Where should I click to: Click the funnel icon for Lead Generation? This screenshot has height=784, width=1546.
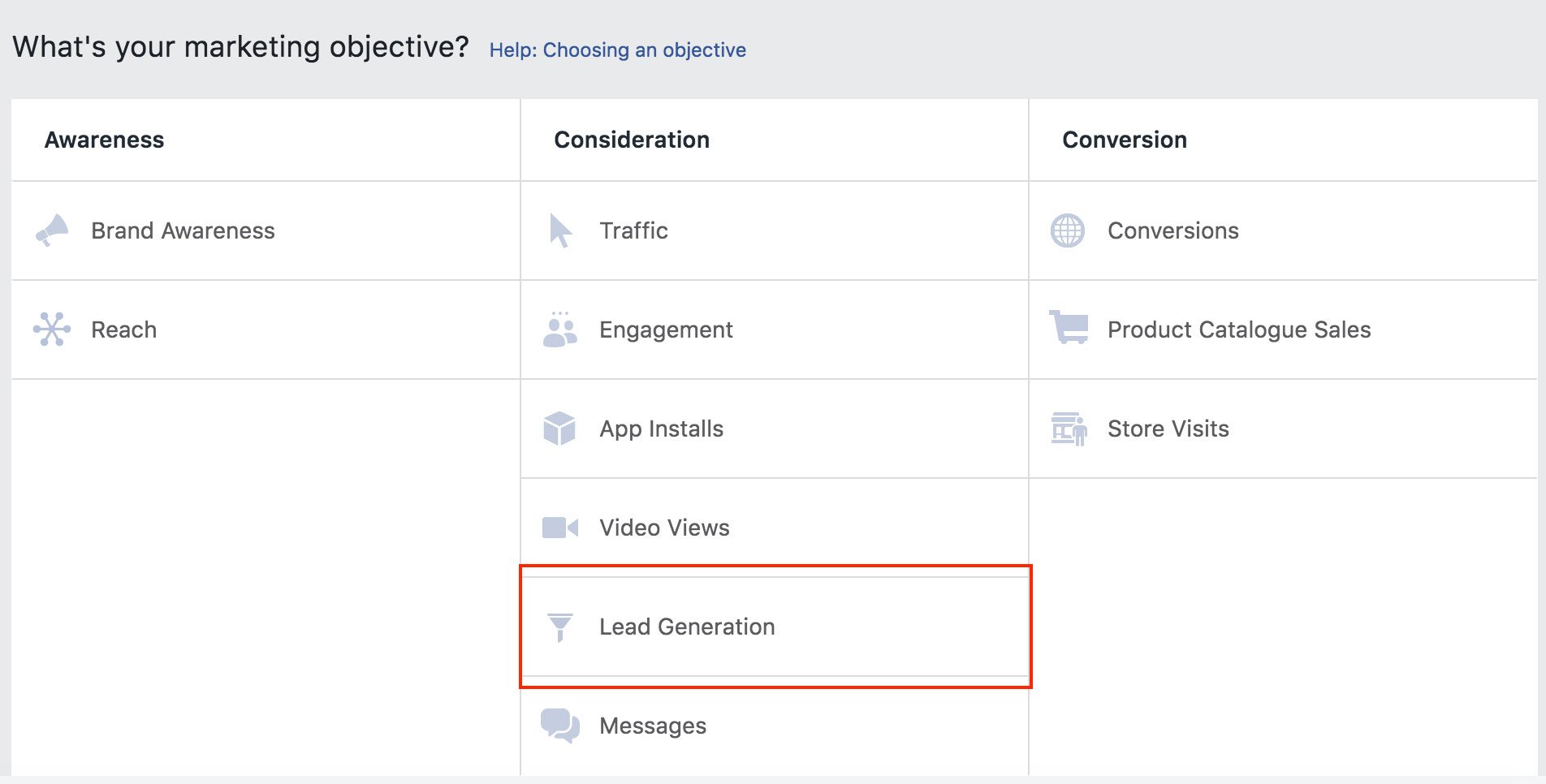click(559, 627)
